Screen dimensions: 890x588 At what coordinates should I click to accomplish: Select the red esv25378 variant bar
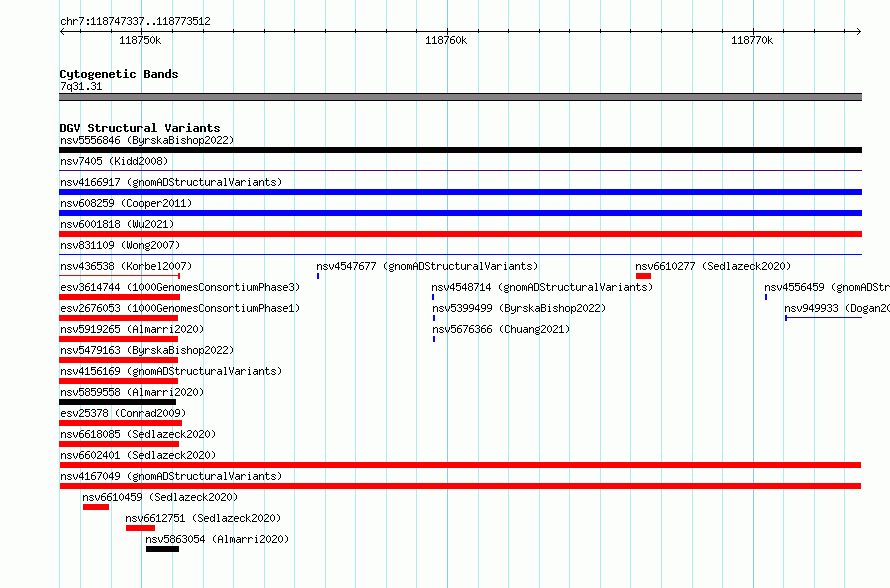(120, 423)
